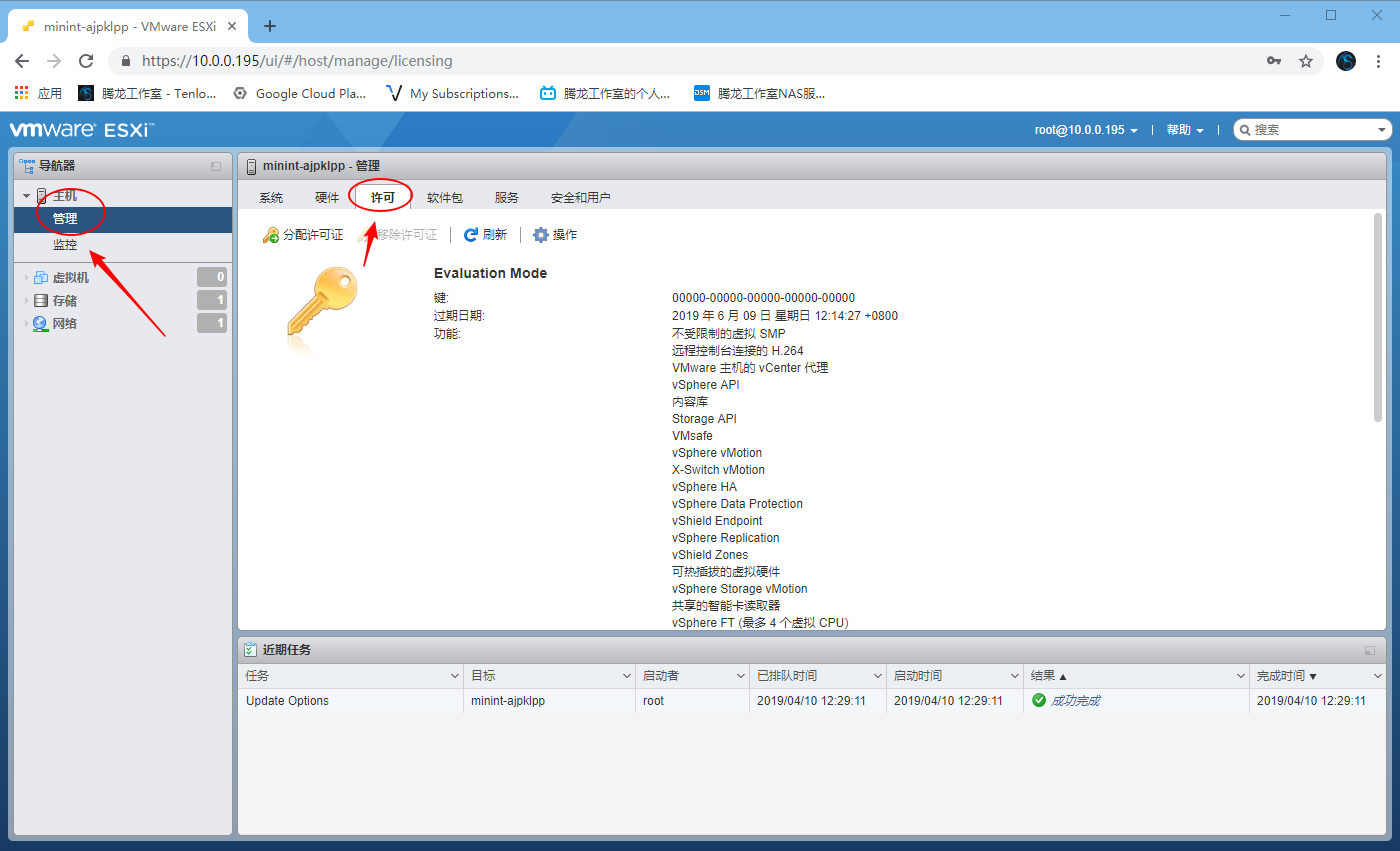Open 目标 column dropdown arrow
The image size is (1400, 851).
pos(625,677)
